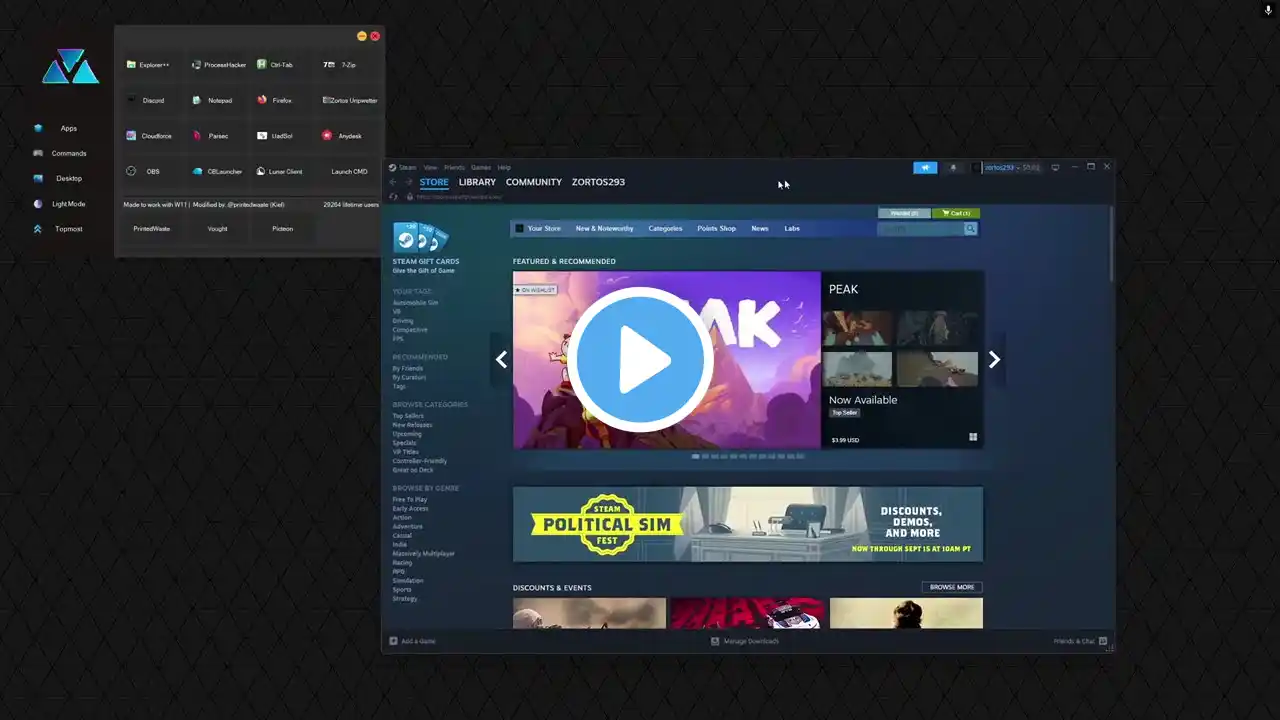Open Anydesk from the launcher grid

(349, 136)
